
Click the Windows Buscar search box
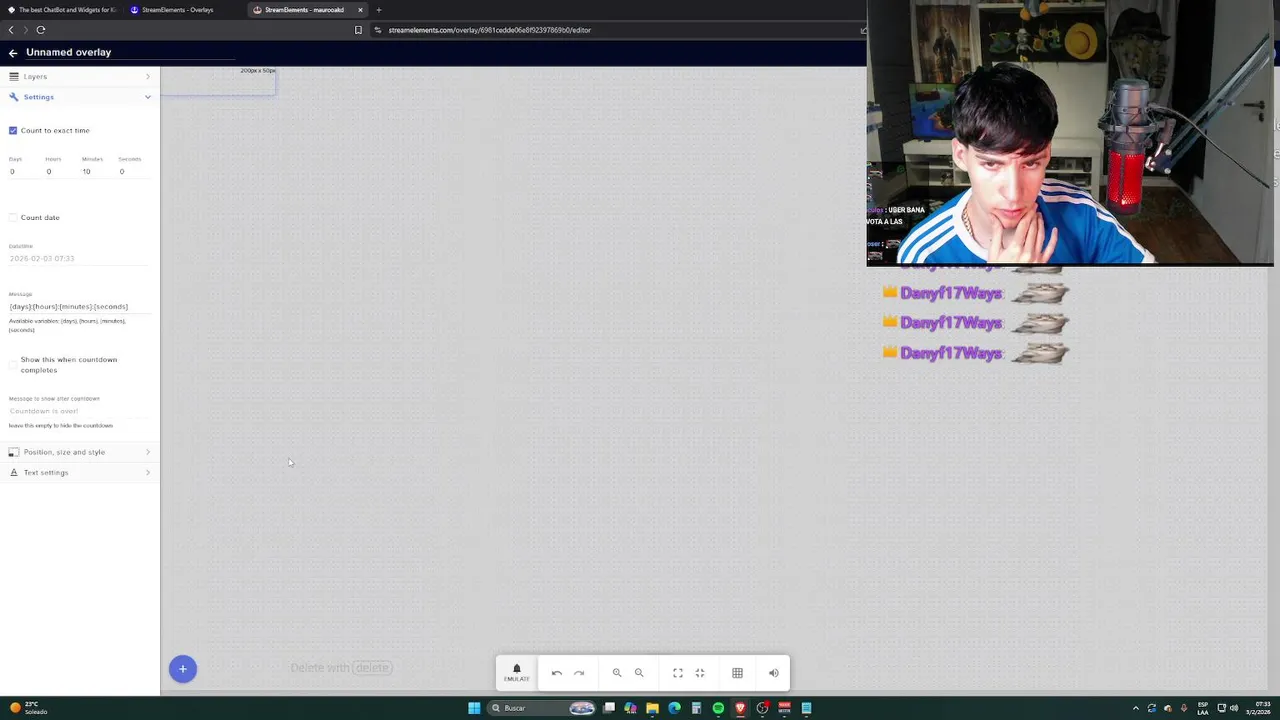pos(542,708)
